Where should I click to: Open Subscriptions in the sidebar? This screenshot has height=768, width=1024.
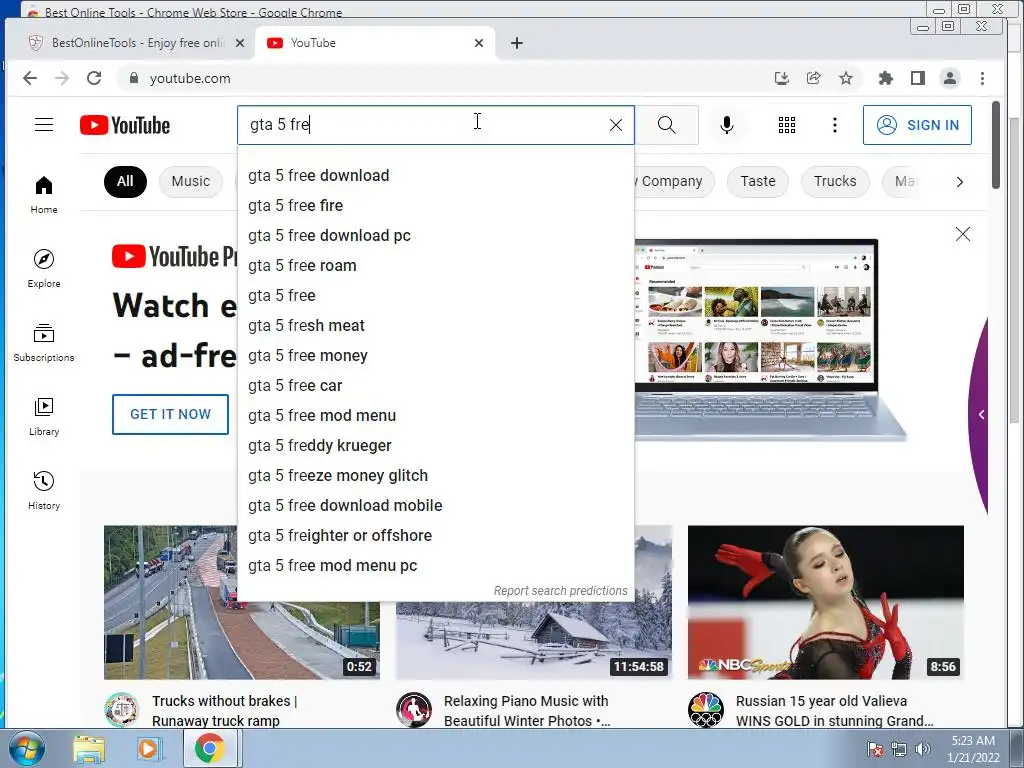pyautogui.click(x=44, y=343)
